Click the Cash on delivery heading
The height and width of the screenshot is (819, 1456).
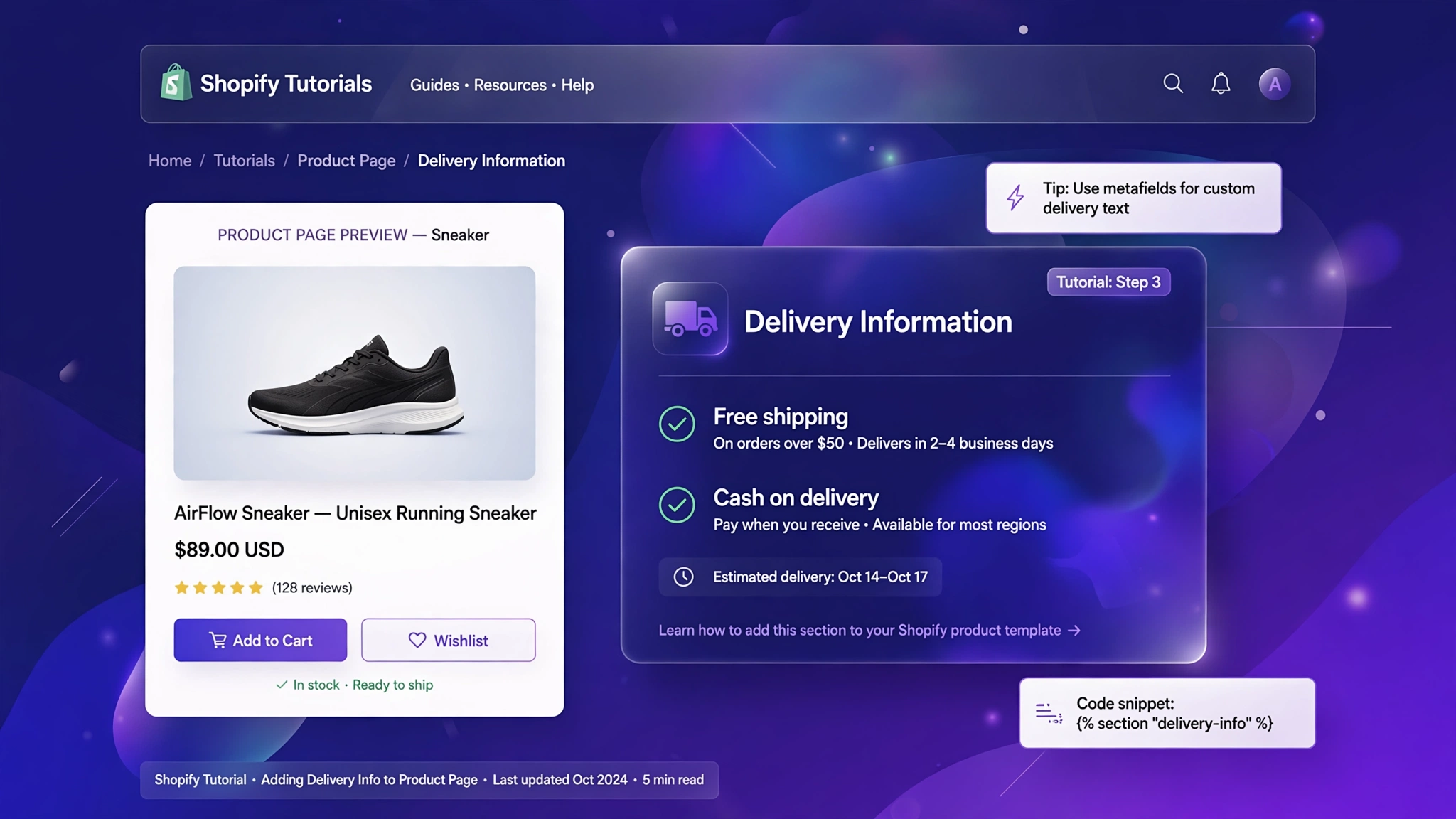(796, 498)
